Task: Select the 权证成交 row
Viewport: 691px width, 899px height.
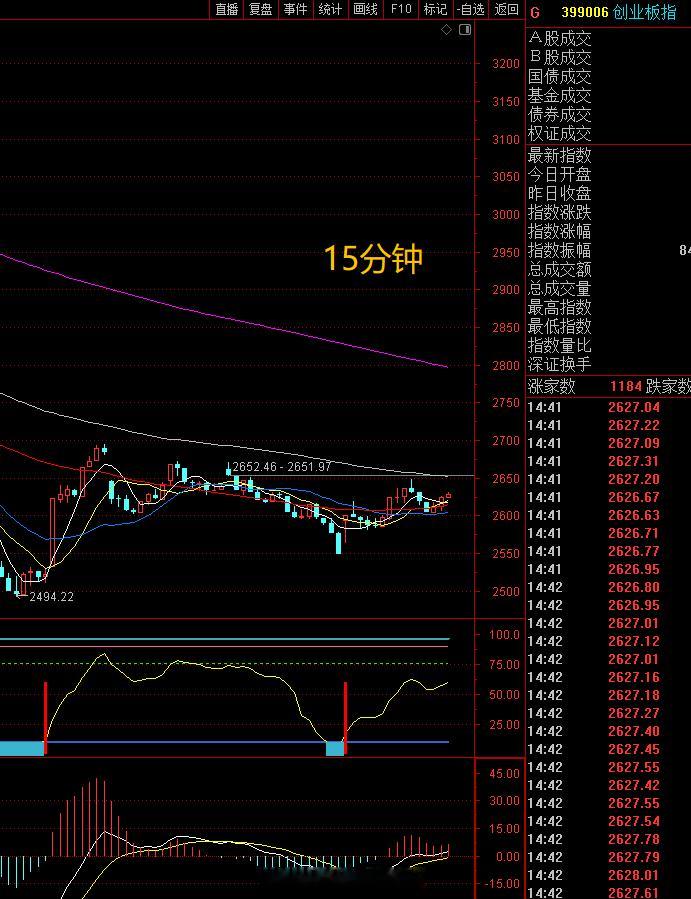Action: pos(609,133)
